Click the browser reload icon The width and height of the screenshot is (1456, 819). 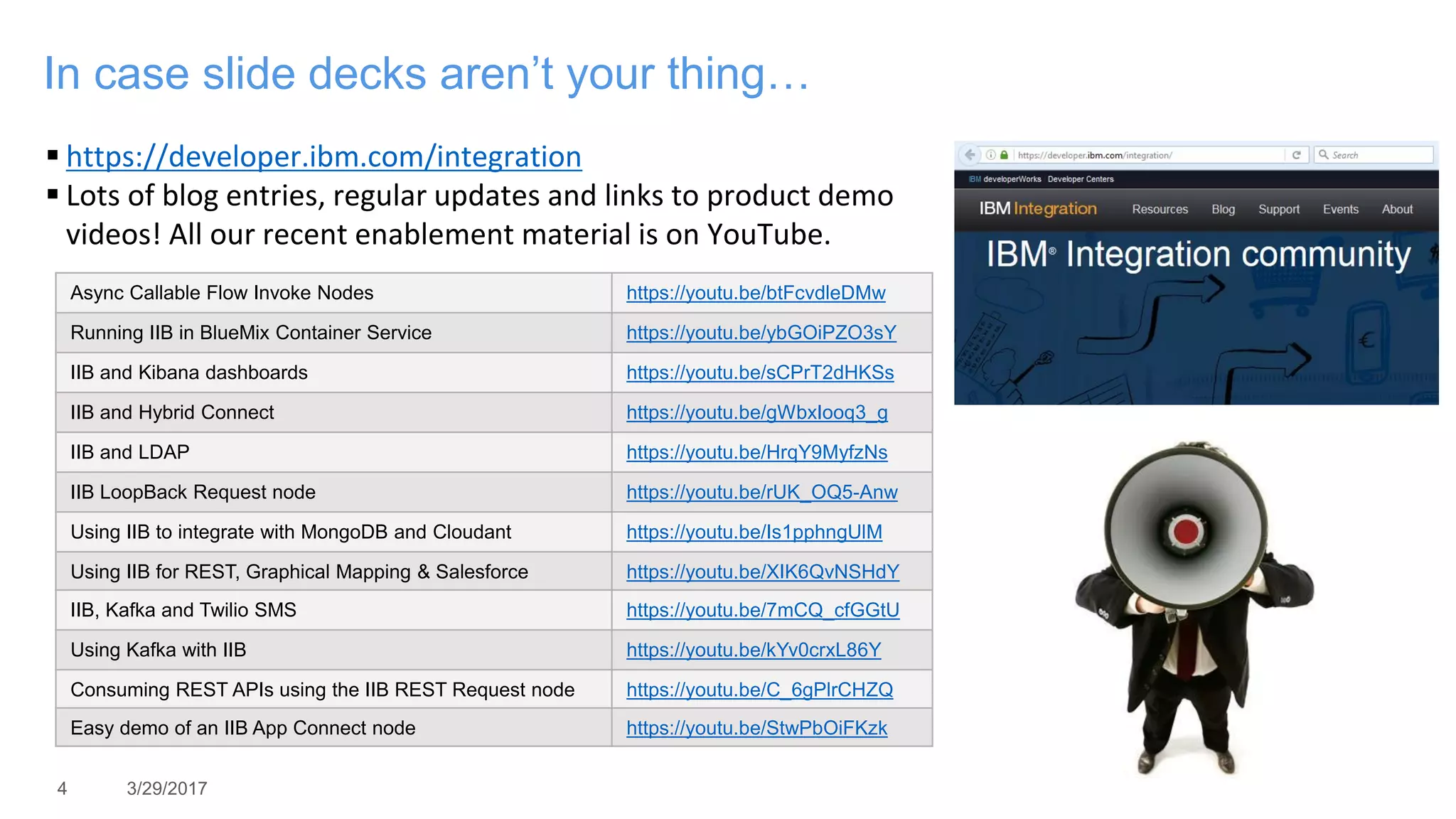(1296, 155)
